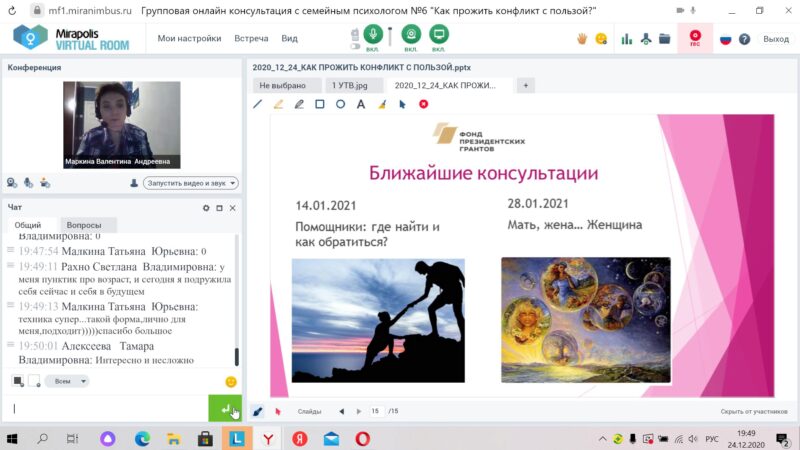Open the files folder icon in the top toolbar

point(664,39)
